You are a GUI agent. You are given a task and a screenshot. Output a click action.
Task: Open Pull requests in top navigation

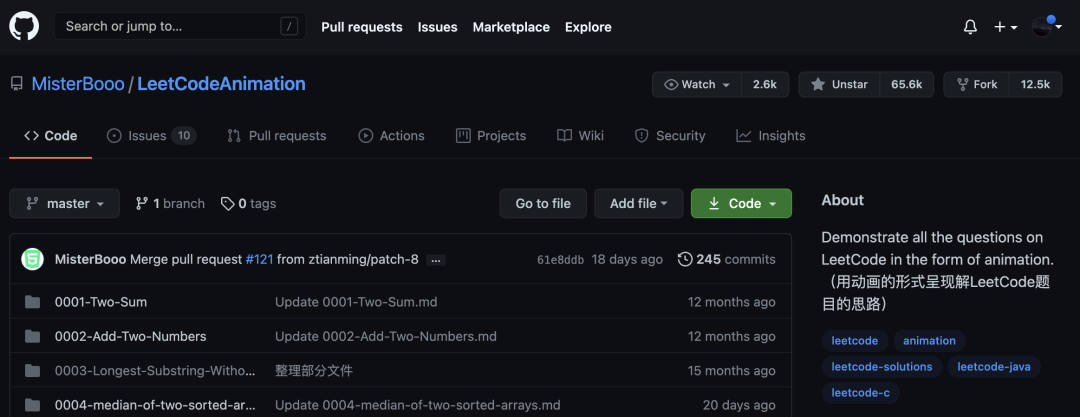click(x=362, y=27)
